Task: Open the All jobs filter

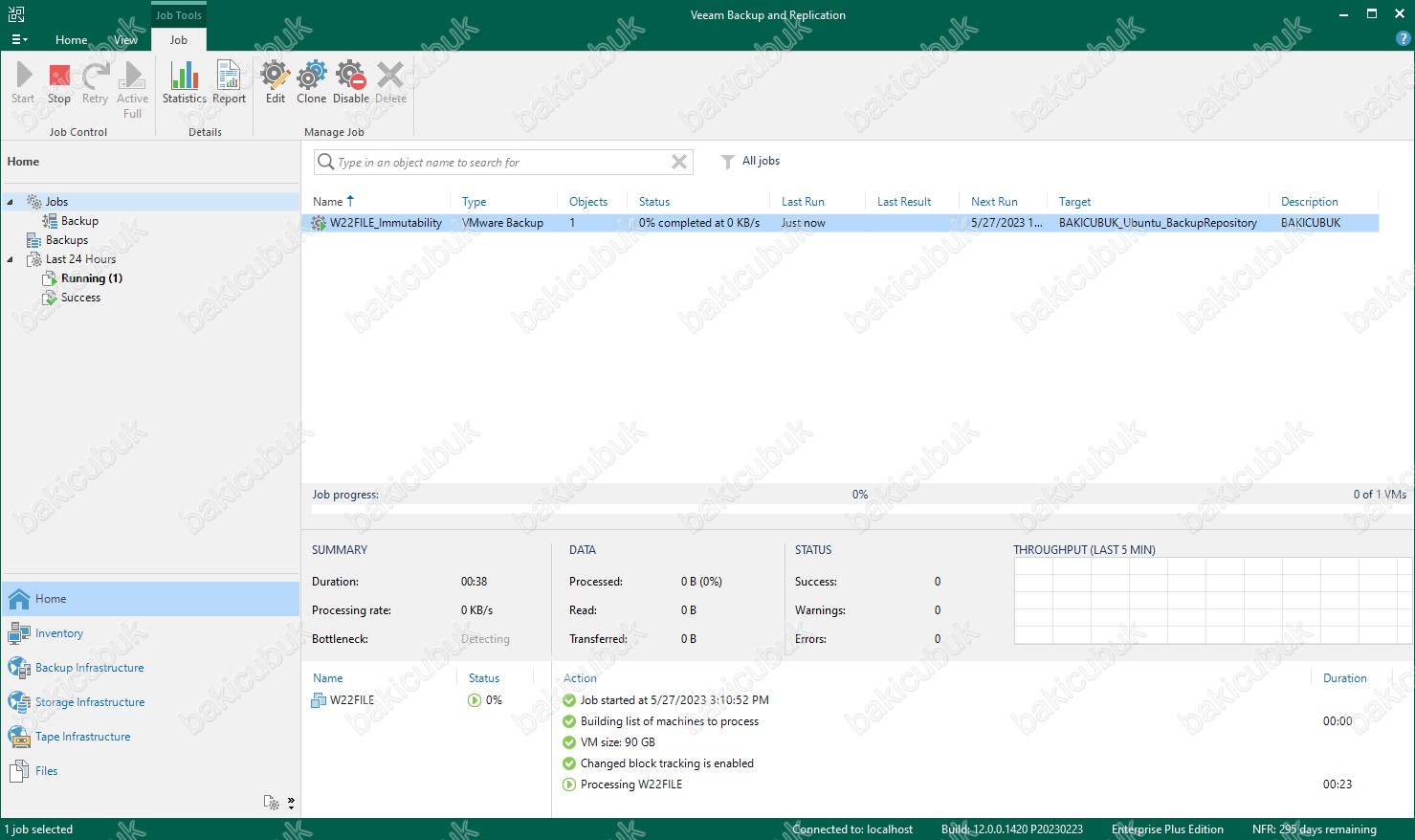Action: tap(750, 161)
